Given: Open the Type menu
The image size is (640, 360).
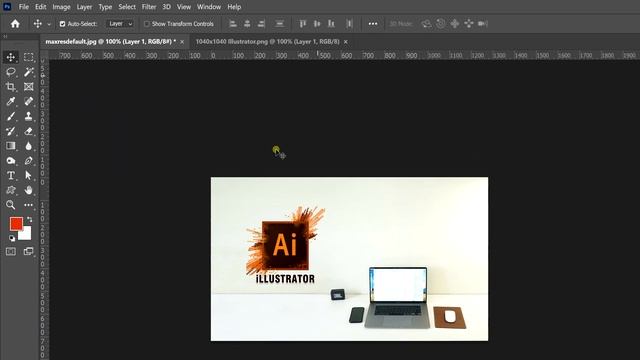Looking at the screenshot, I should coord(105,7).
